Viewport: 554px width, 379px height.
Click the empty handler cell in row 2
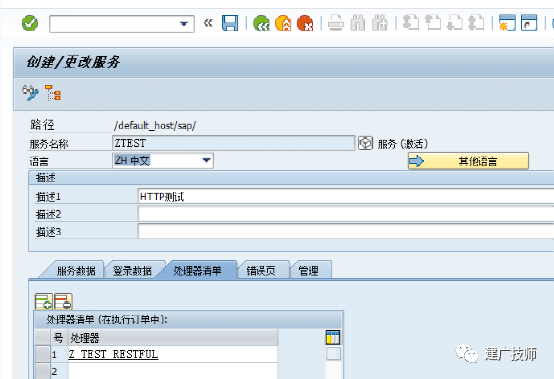[173, 371]
